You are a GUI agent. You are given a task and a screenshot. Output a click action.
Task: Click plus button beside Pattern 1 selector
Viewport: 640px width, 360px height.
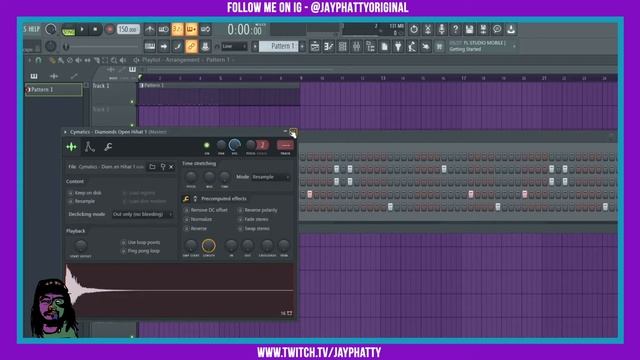click(x=302, y=47)
